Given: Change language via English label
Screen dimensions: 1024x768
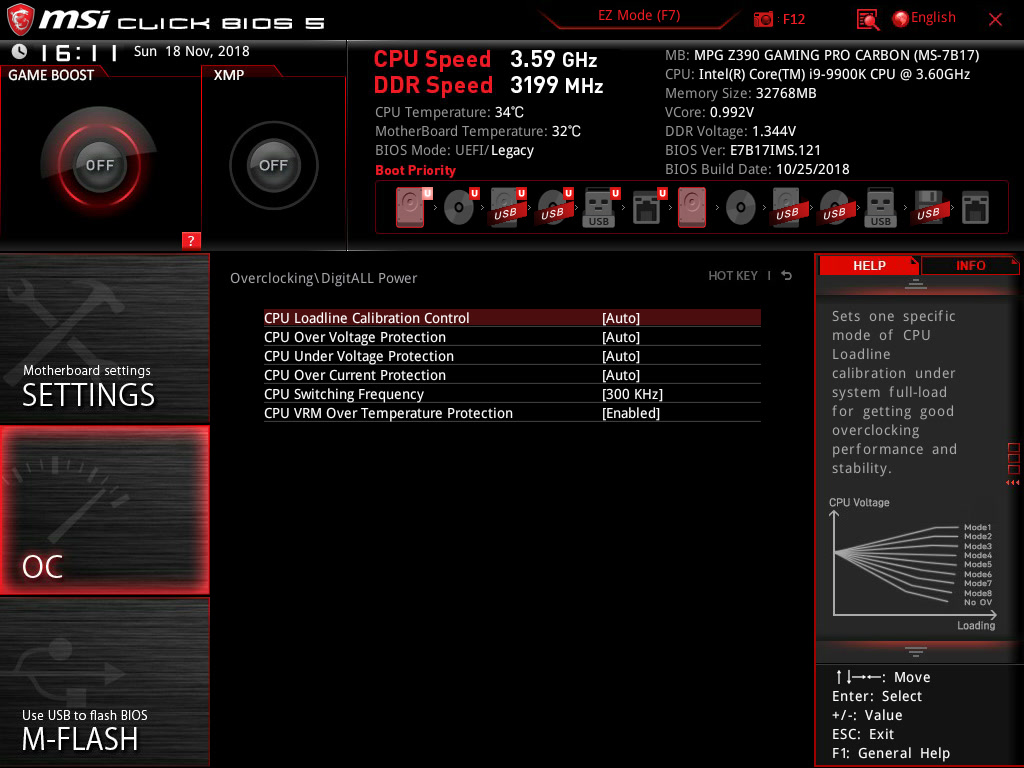Looking at the screenshot, I should point(933,18).
